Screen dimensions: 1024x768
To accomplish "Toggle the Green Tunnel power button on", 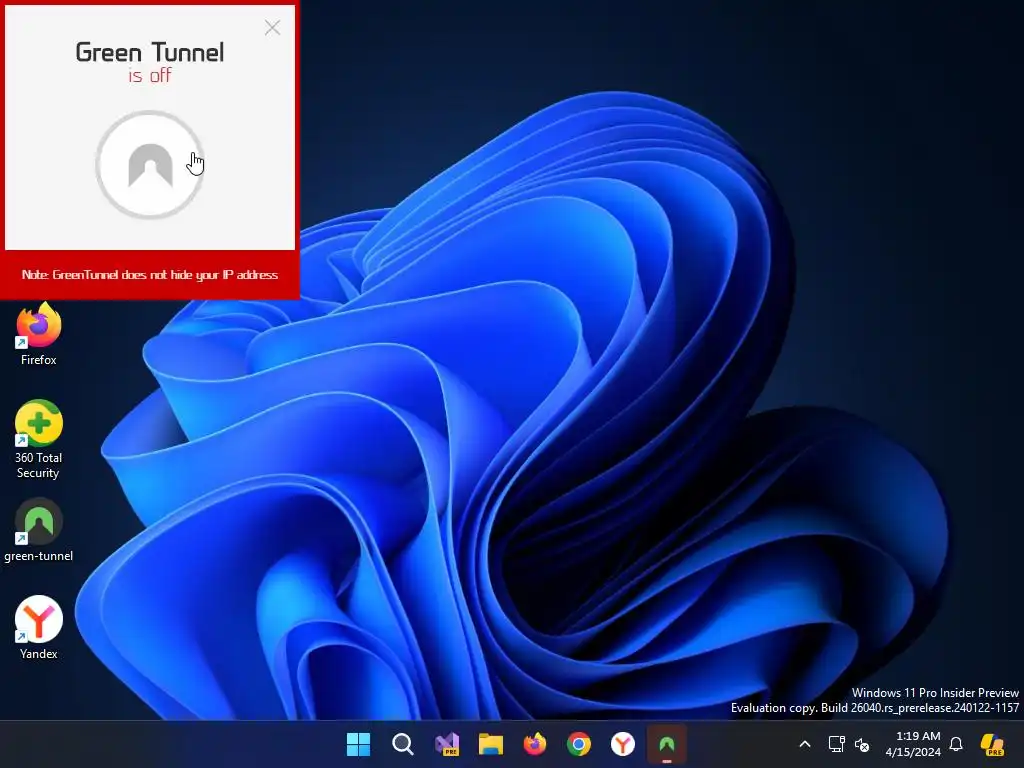I will click(x=150, y=165).
